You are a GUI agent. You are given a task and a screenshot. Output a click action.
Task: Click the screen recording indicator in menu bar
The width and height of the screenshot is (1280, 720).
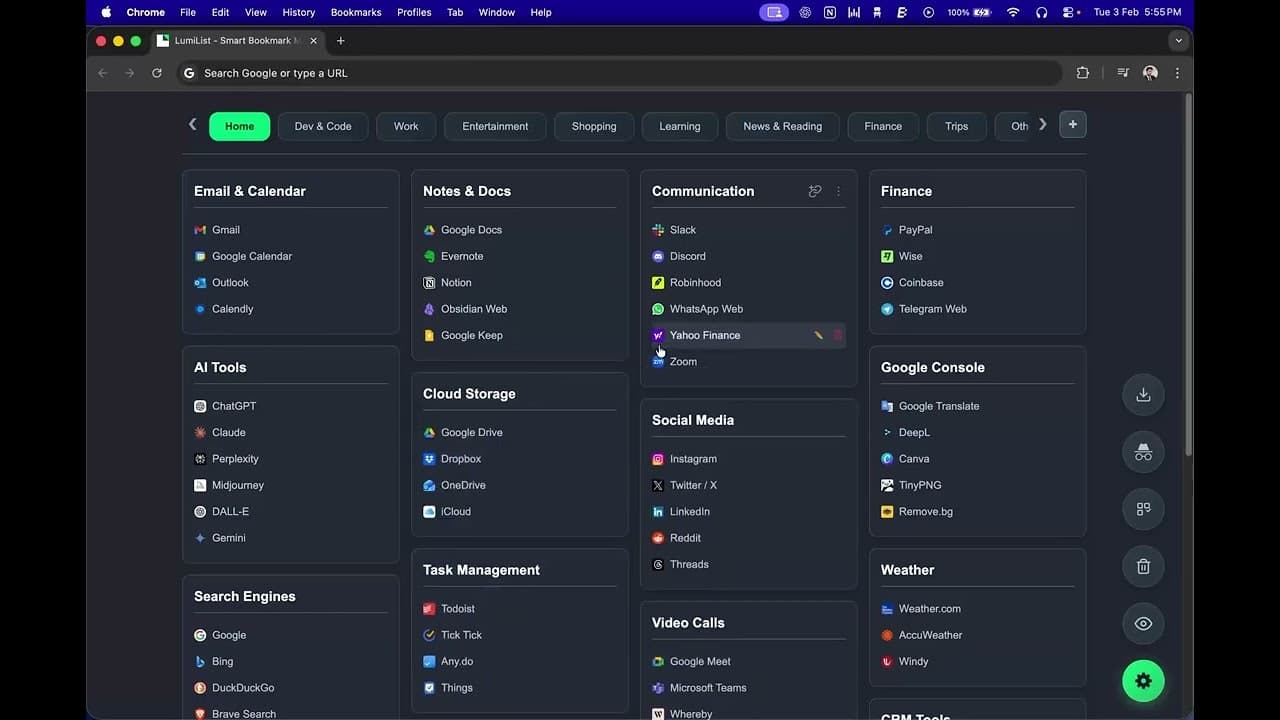[773, 12]
